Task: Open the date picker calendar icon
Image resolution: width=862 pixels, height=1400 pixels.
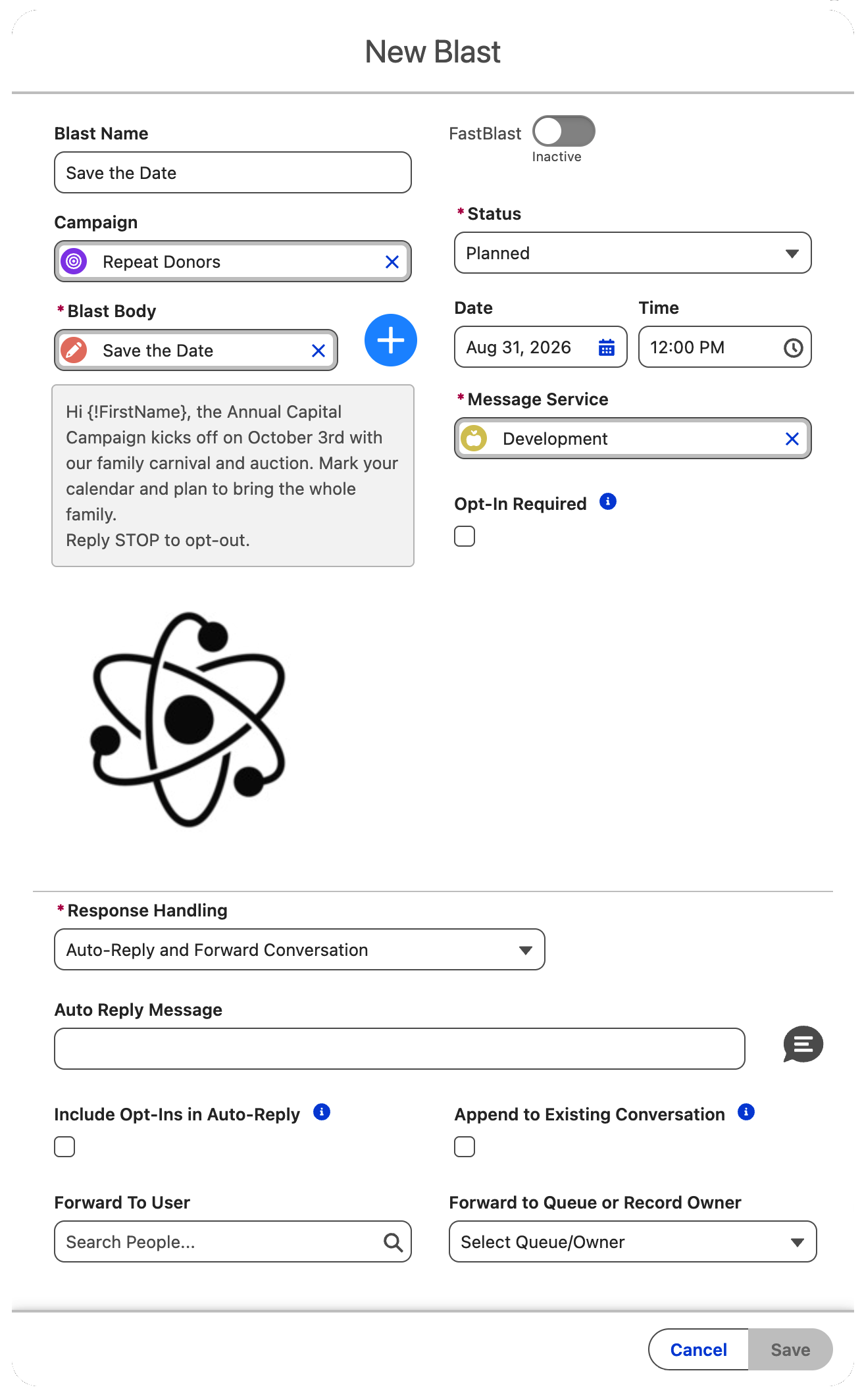Action: tap(607, 347)
